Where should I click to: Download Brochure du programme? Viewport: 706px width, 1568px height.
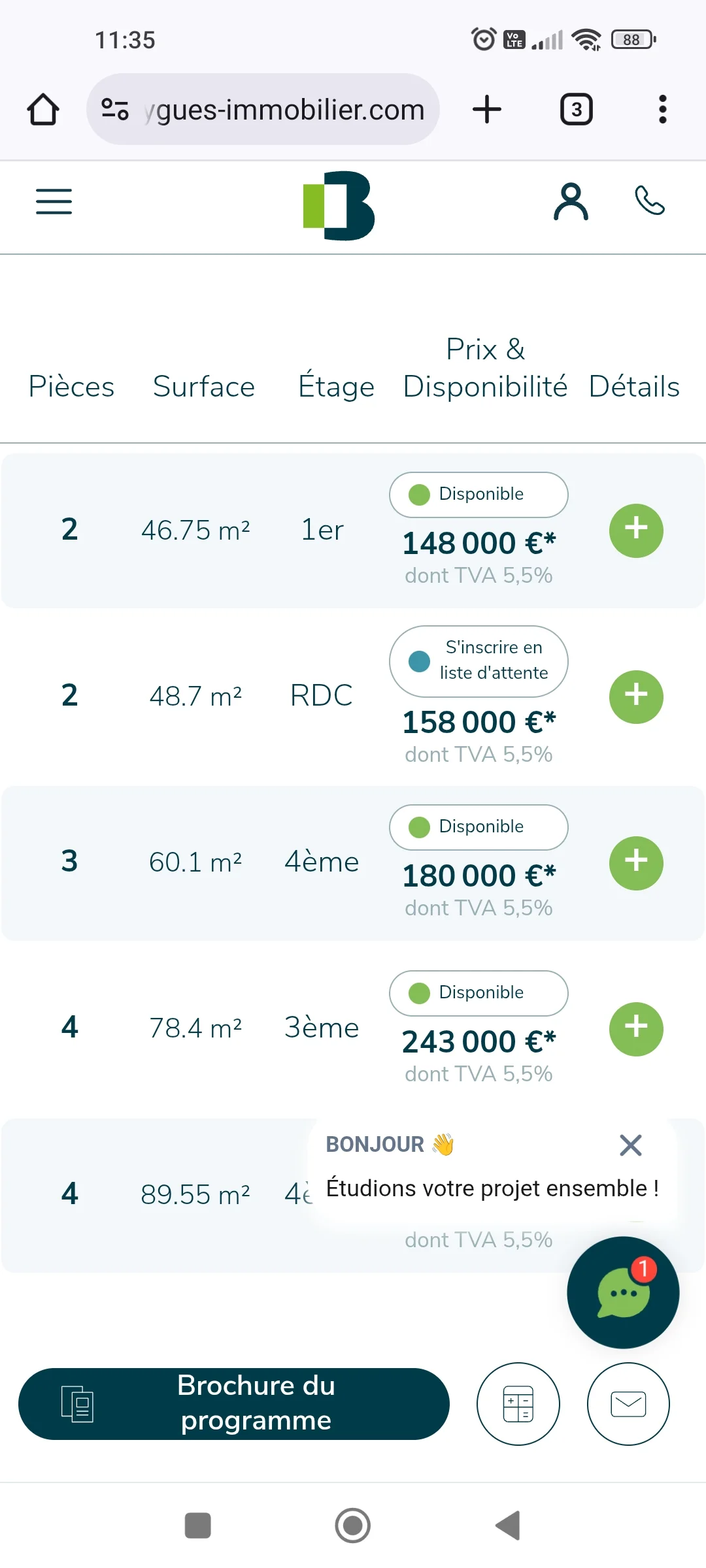click(x=234, y=1403)
